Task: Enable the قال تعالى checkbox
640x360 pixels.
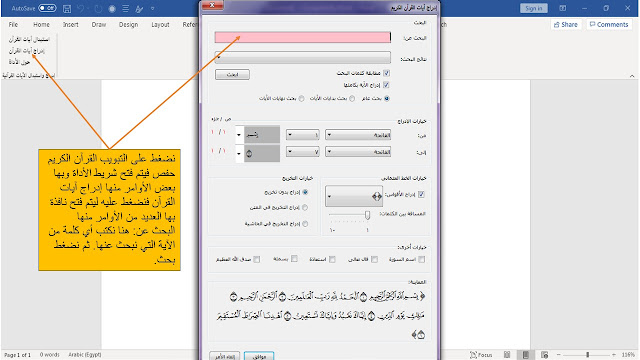Action: pyautogui.click(x=374, y=259)
